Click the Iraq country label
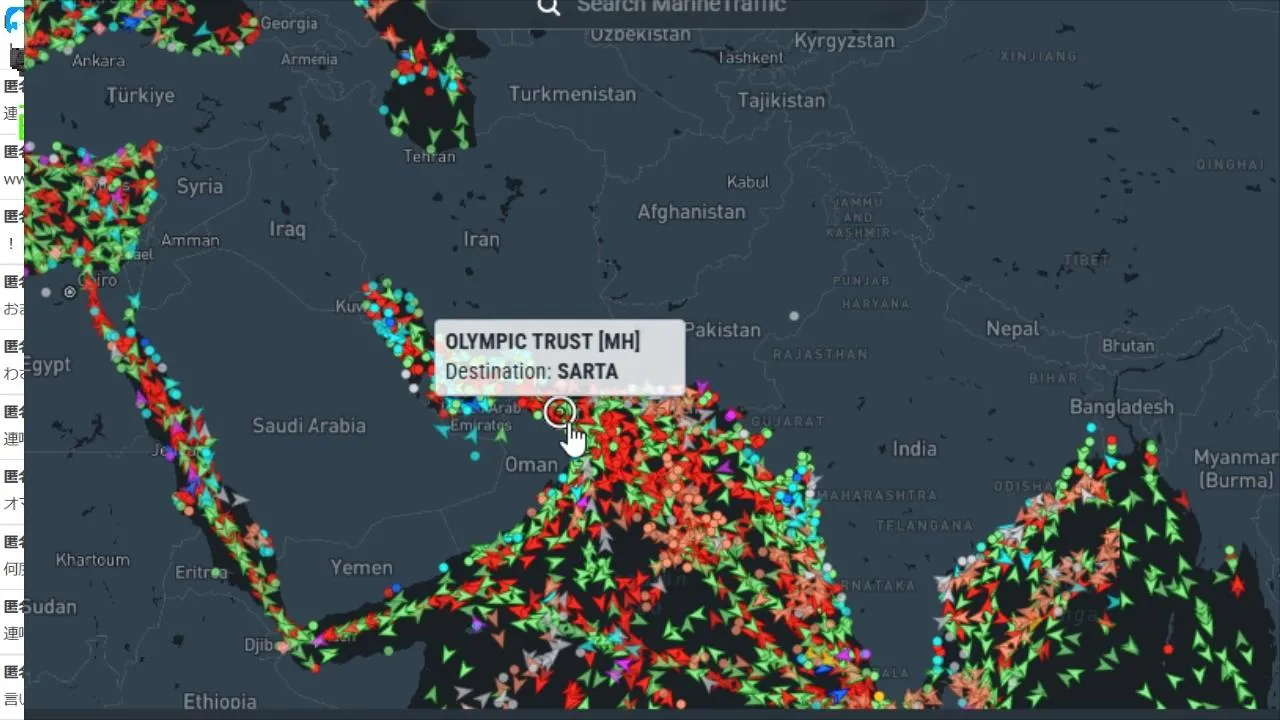The height and width of the screenshot is (720, 1280). click(x=287, y=230)
